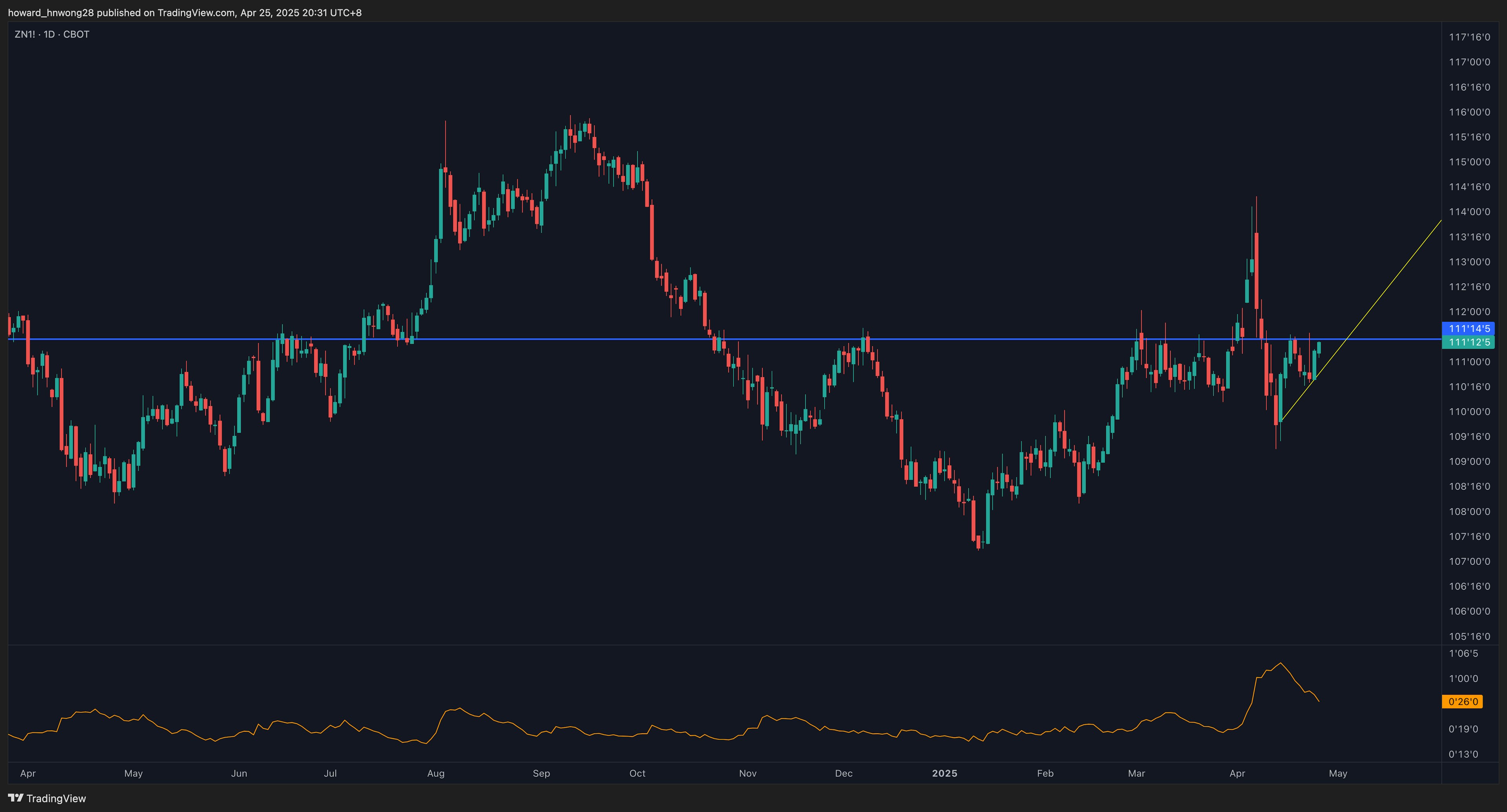Select the yellow ascending trendline

click(x=1392, y=282)
